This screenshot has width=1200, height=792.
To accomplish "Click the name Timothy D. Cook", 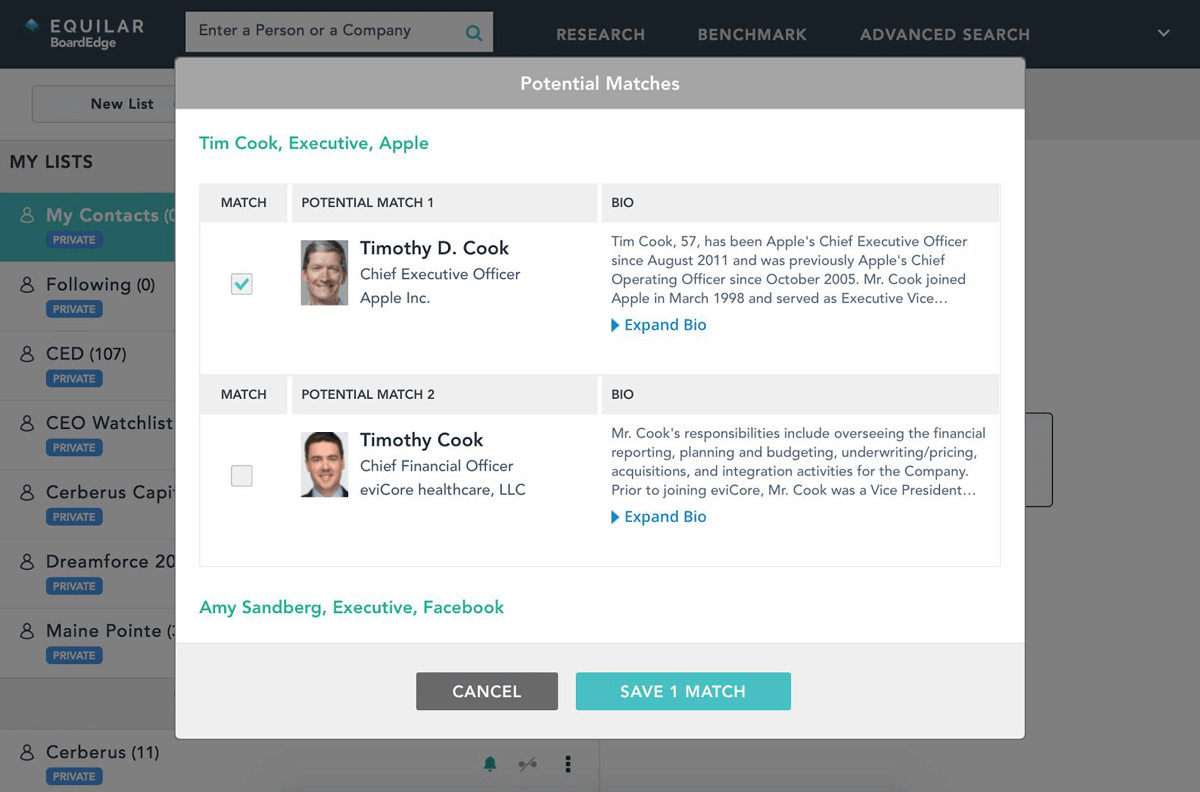I will [435, 248].
